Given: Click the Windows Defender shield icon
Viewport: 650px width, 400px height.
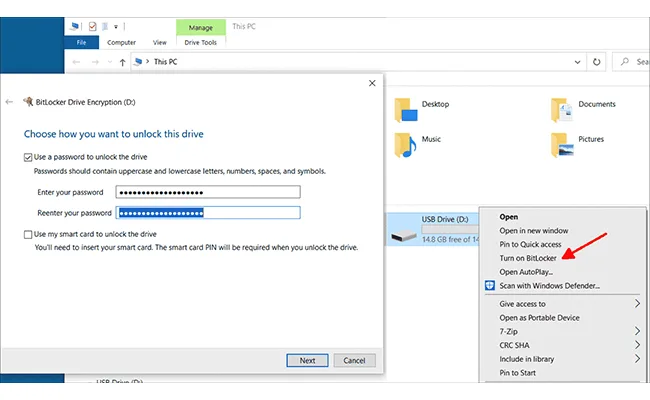Looking at the screenshot, I should click(490, 286).
